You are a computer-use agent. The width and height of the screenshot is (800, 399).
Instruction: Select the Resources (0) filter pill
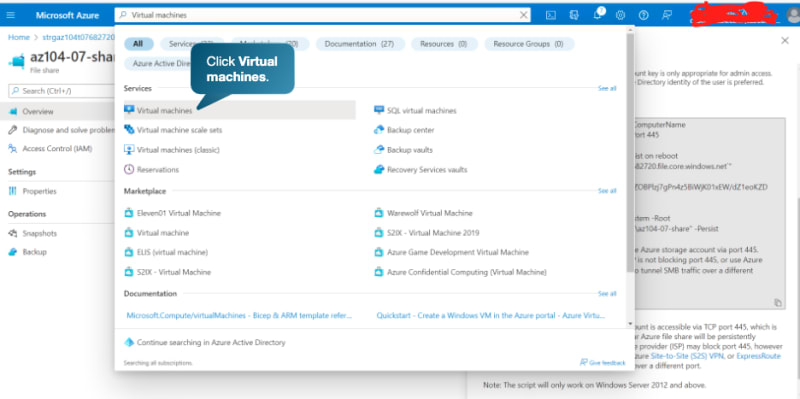[443, 44]
